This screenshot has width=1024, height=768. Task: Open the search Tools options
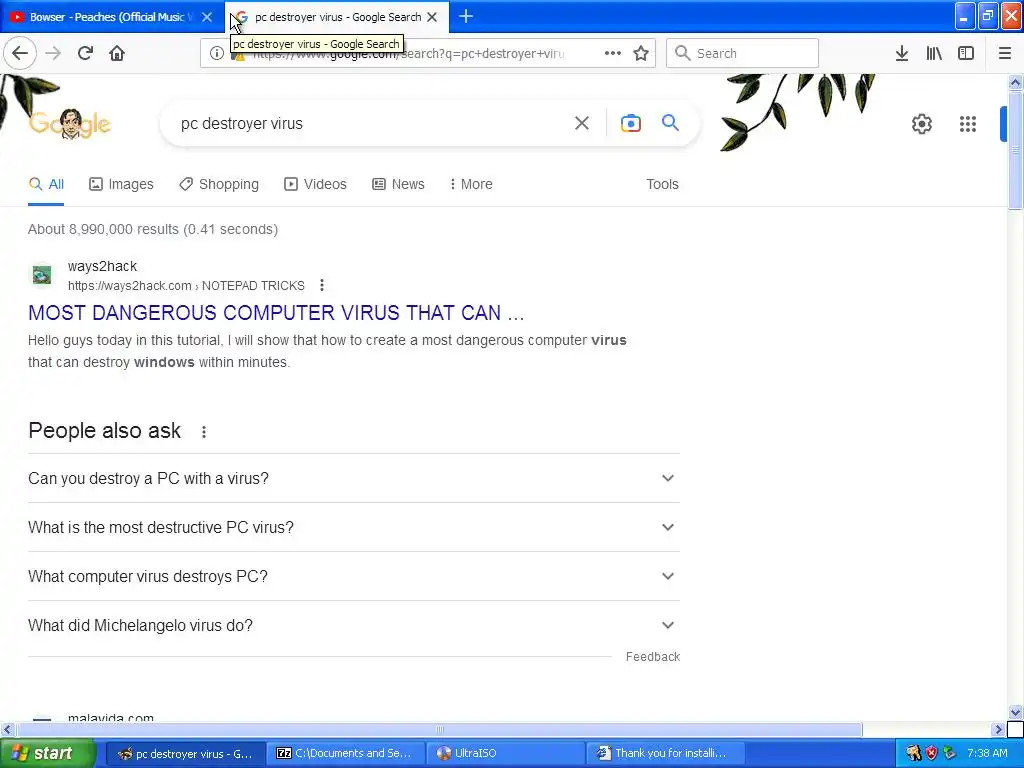tap(662, 184)
